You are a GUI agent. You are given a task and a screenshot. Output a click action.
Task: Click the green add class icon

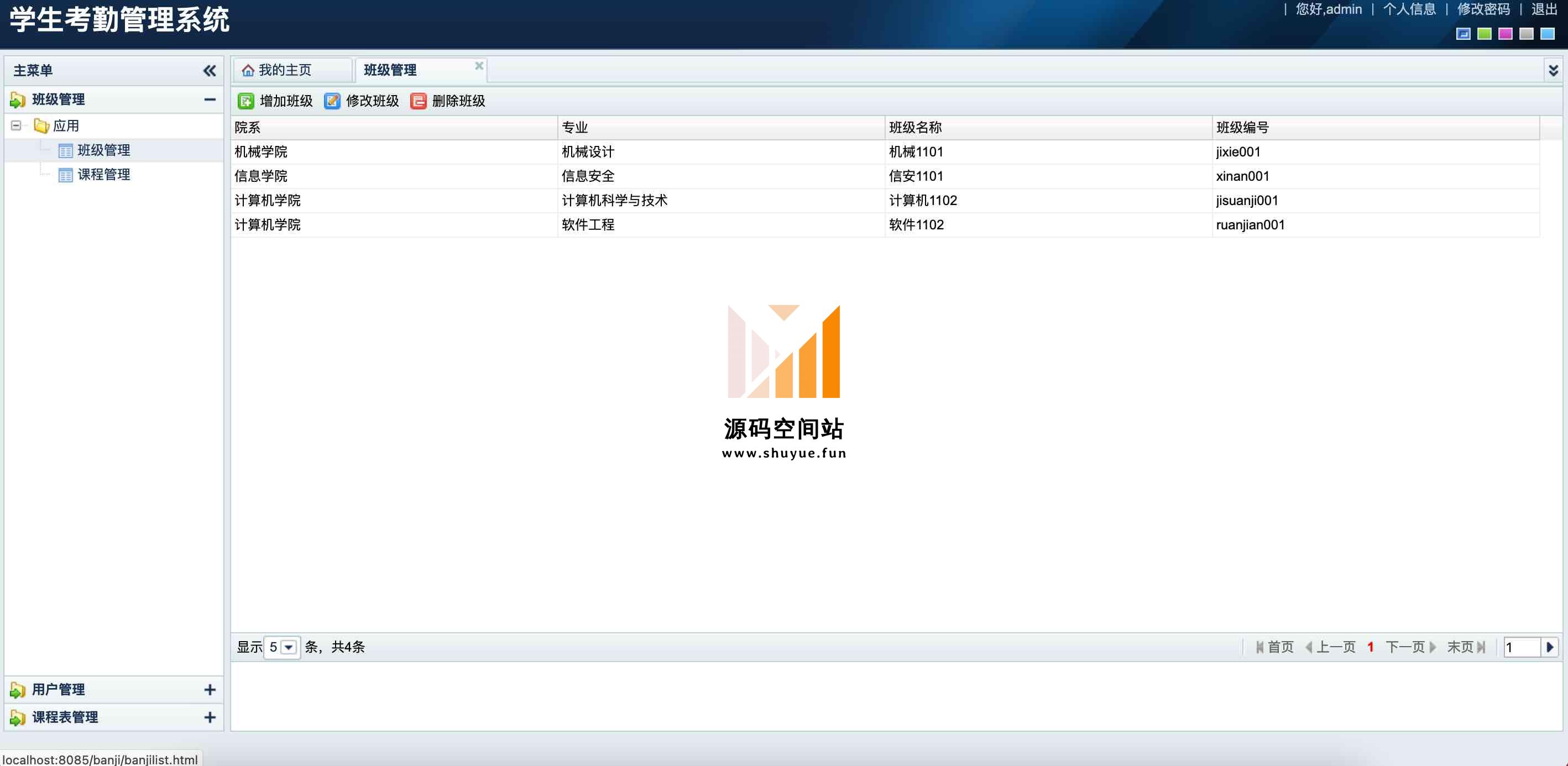tap(246, 101)
